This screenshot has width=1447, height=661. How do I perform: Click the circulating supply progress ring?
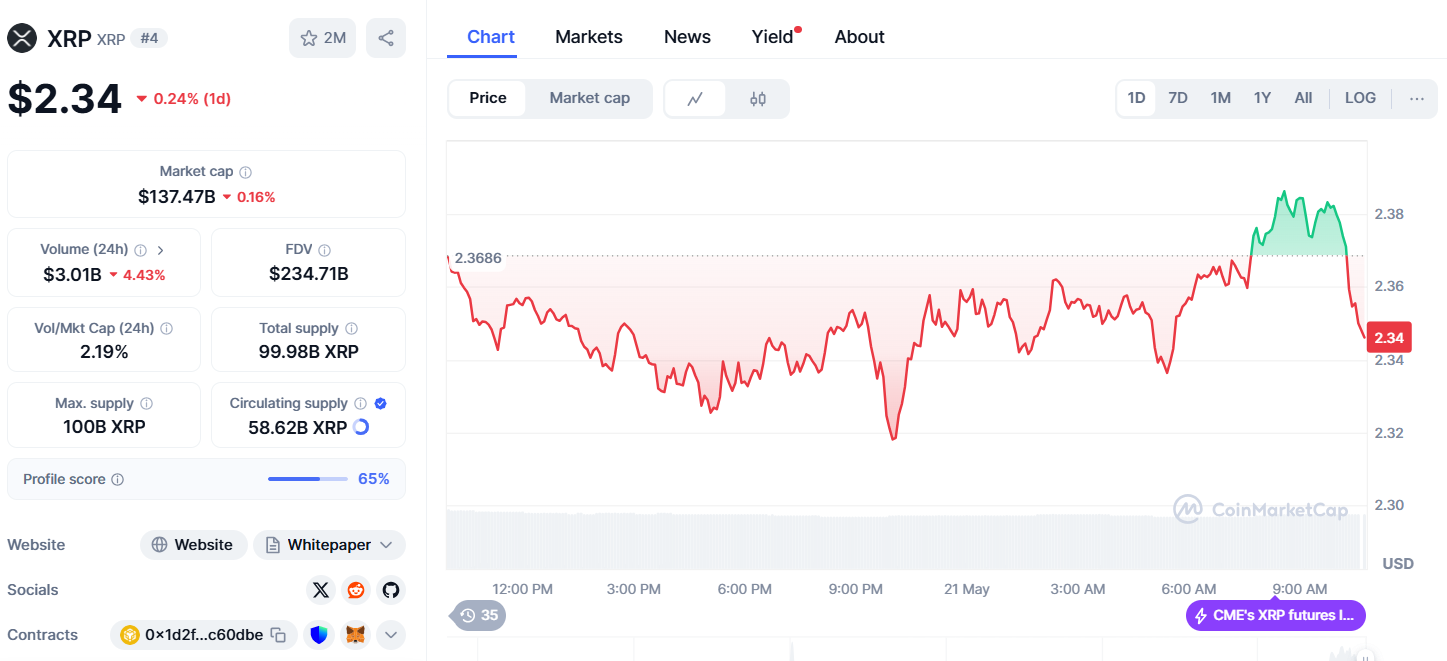[361, 427]
